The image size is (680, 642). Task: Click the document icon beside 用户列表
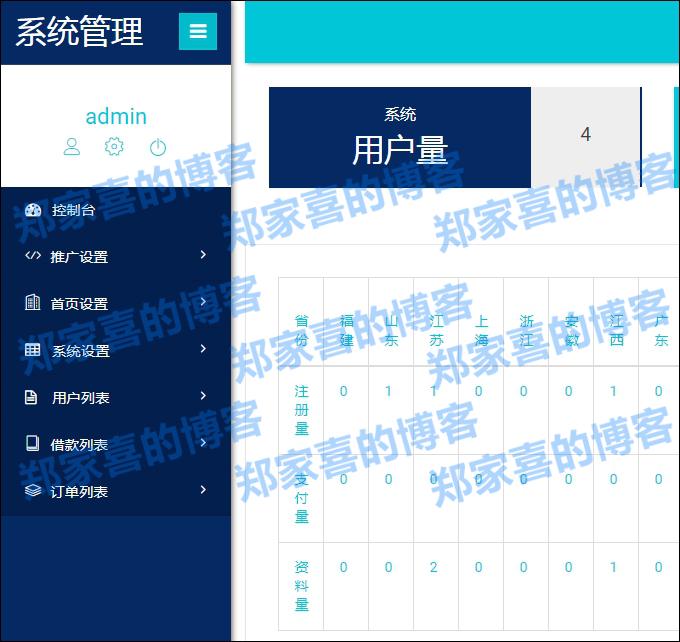[x=31, y=397]
